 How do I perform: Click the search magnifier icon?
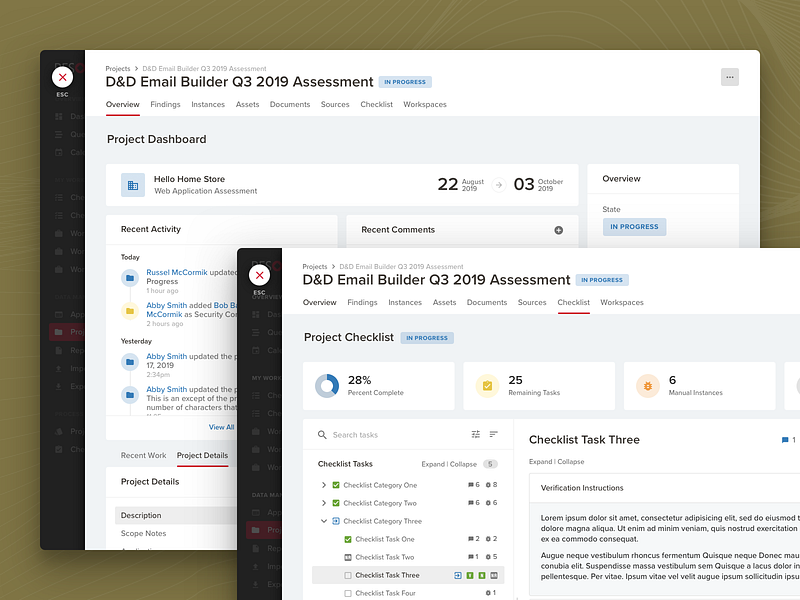click(322, 435)
